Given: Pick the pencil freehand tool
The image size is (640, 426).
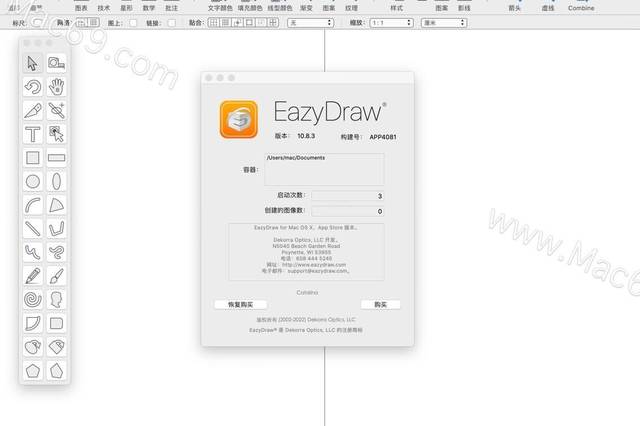Looking at the screenshot, I should [x=33, y=276].
